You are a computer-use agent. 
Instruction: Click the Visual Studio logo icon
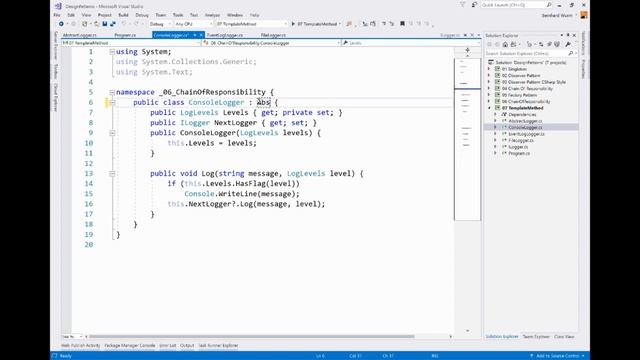(58, 6)
